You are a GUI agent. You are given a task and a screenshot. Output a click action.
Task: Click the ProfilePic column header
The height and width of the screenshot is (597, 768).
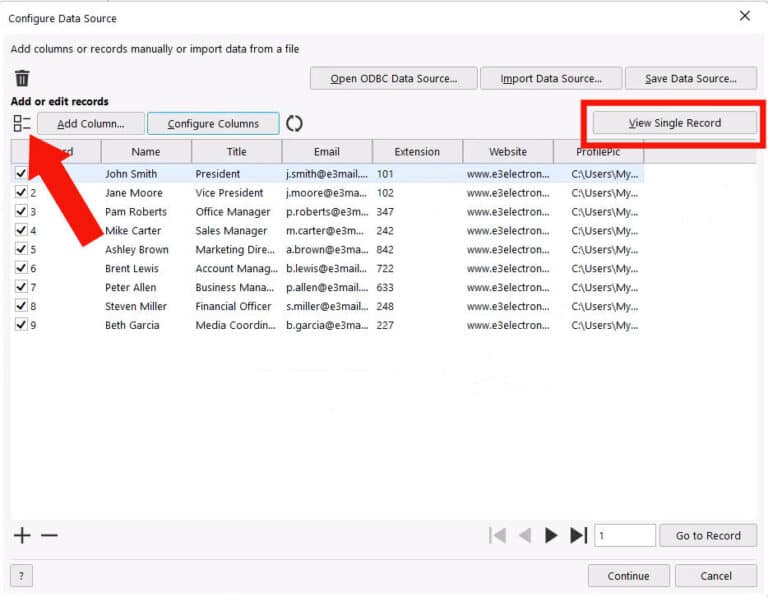coord(598,152)
